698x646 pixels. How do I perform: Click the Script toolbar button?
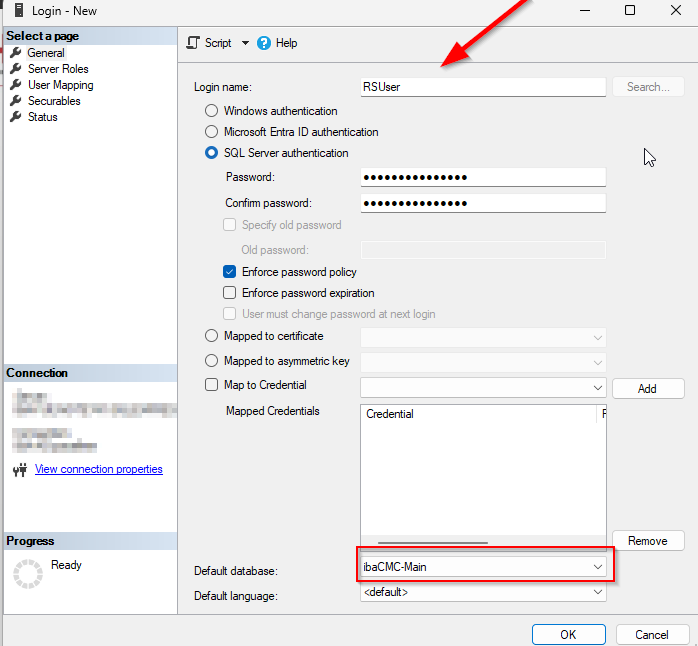(x=209, y=43)
